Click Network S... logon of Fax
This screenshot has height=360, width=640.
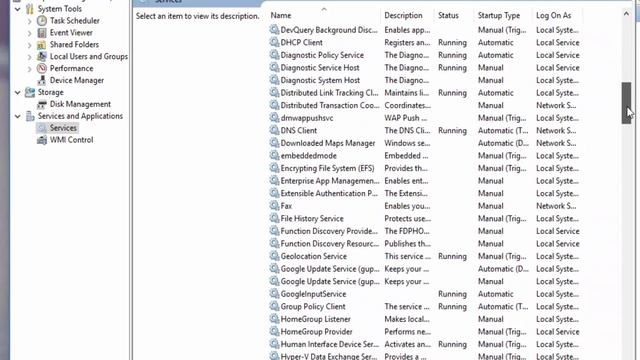(556, 206)
